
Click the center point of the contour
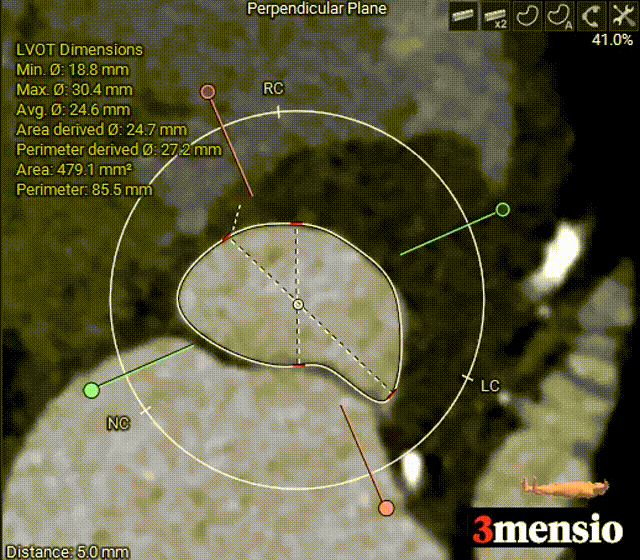coord(297,303)
